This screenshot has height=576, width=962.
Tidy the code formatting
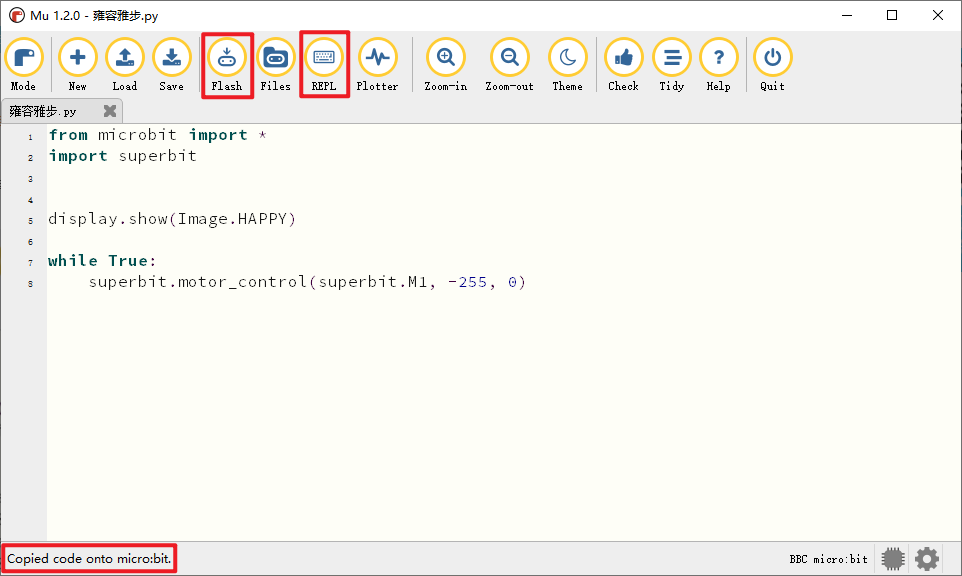[x=672, y=65]
